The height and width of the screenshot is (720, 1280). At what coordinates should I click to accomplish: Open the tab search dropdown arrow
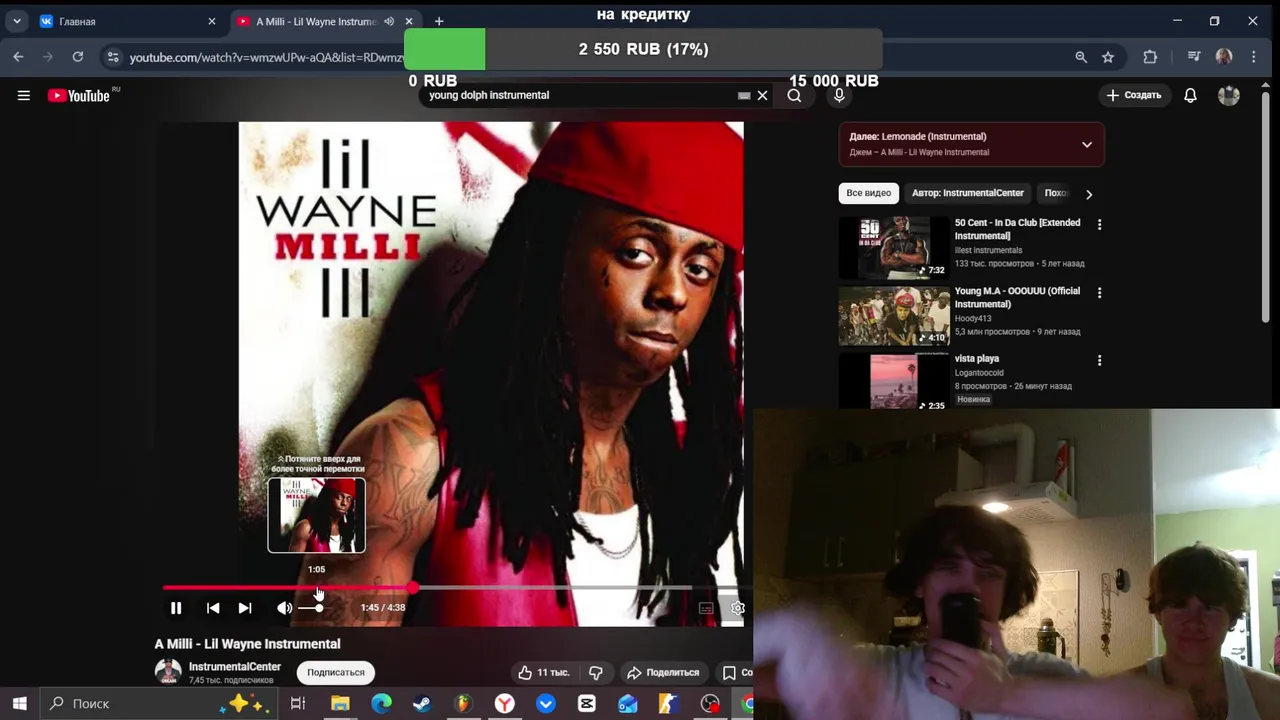(16, 21)
